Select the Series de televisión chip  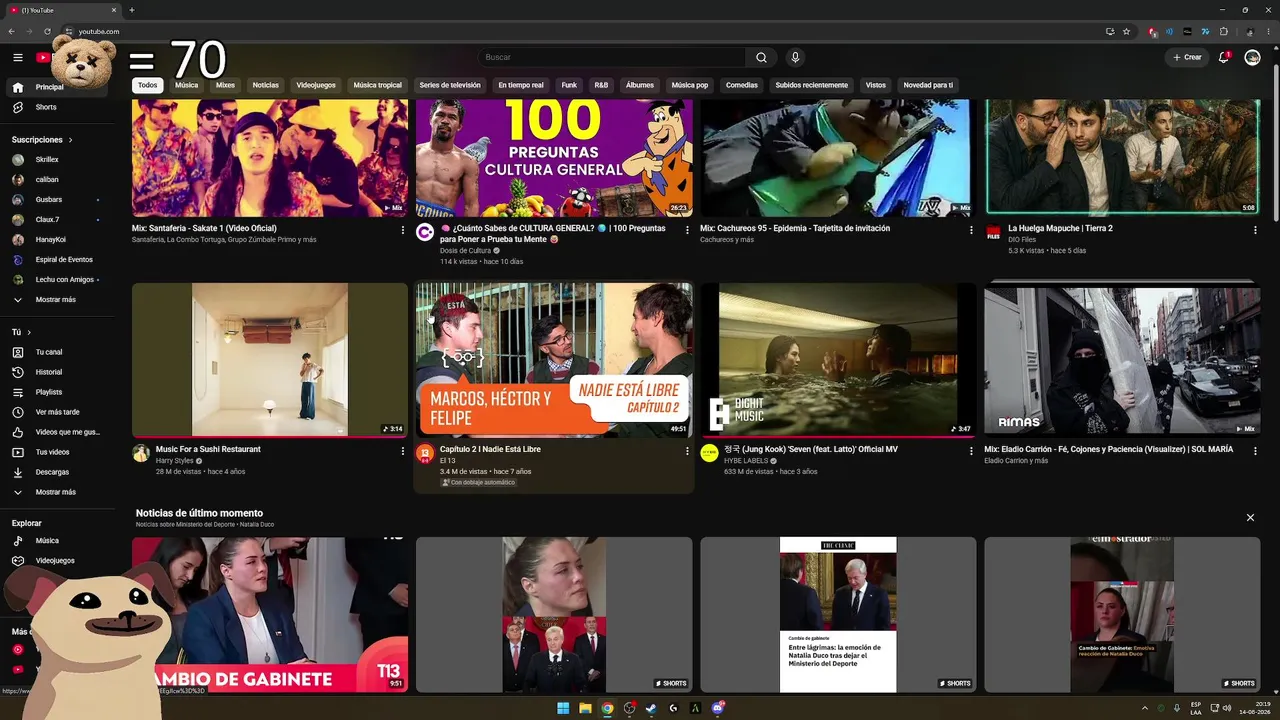[x=450, y=85]
